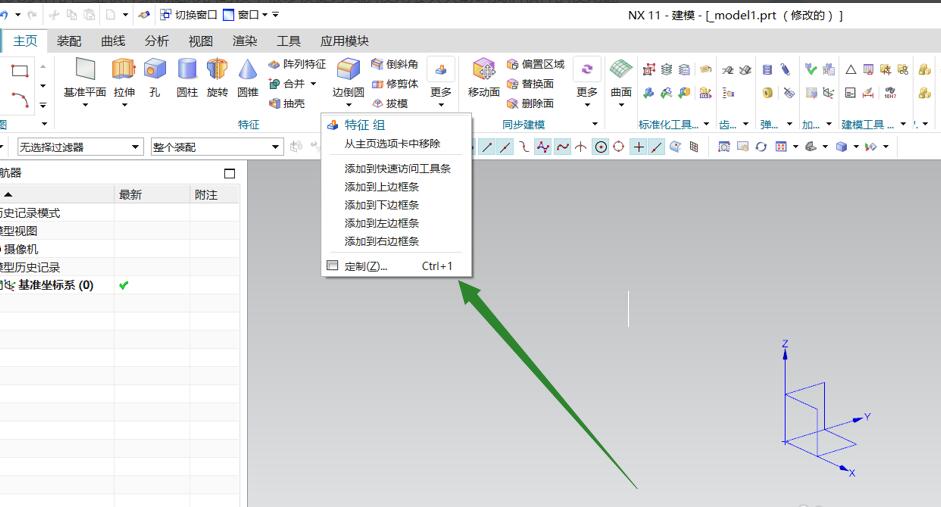Switch to the Render (渲染) tab
941x507 pixels.
click(244, 41)
